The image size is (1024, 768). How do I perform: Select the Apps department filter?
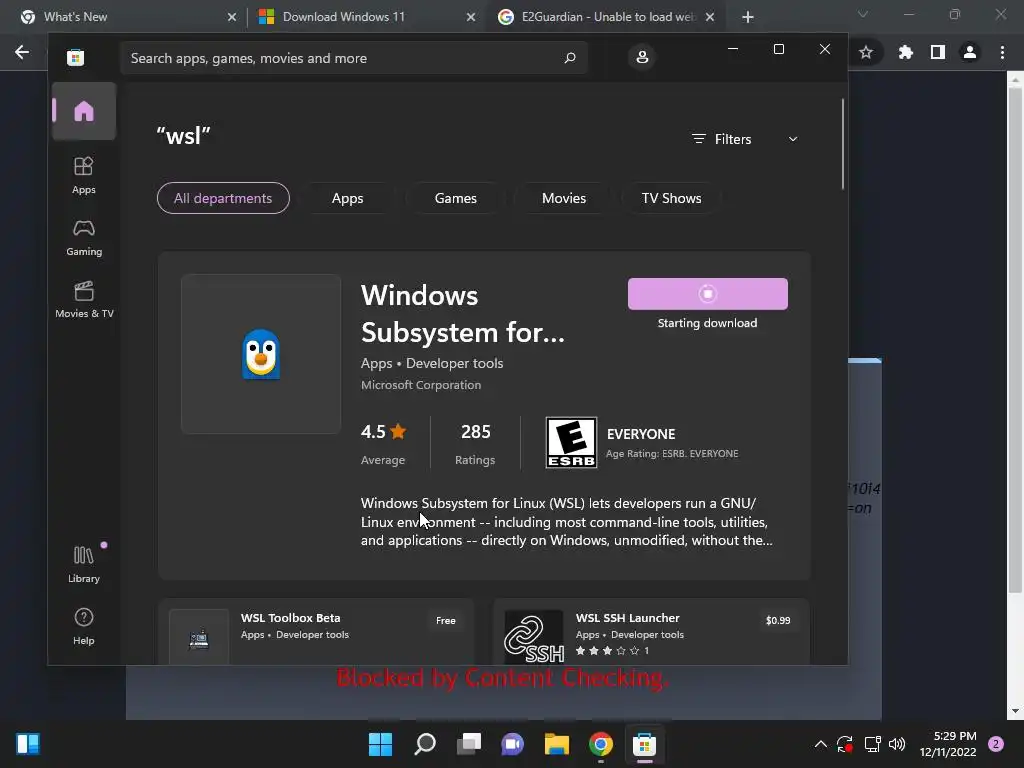click(x=347, y=198)
